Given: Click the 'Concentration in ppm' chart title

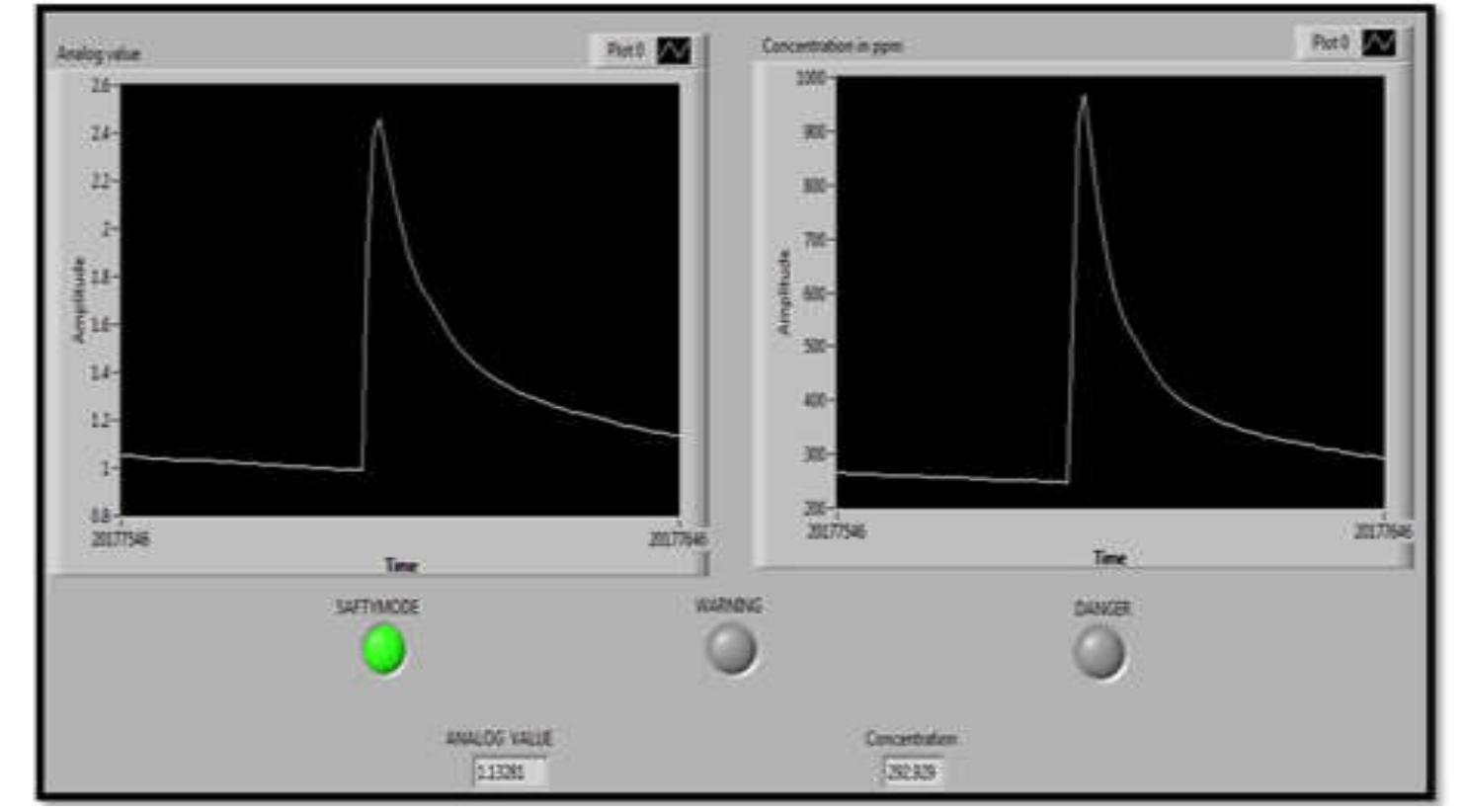Looking at the screenshot, I should point(832,46).
